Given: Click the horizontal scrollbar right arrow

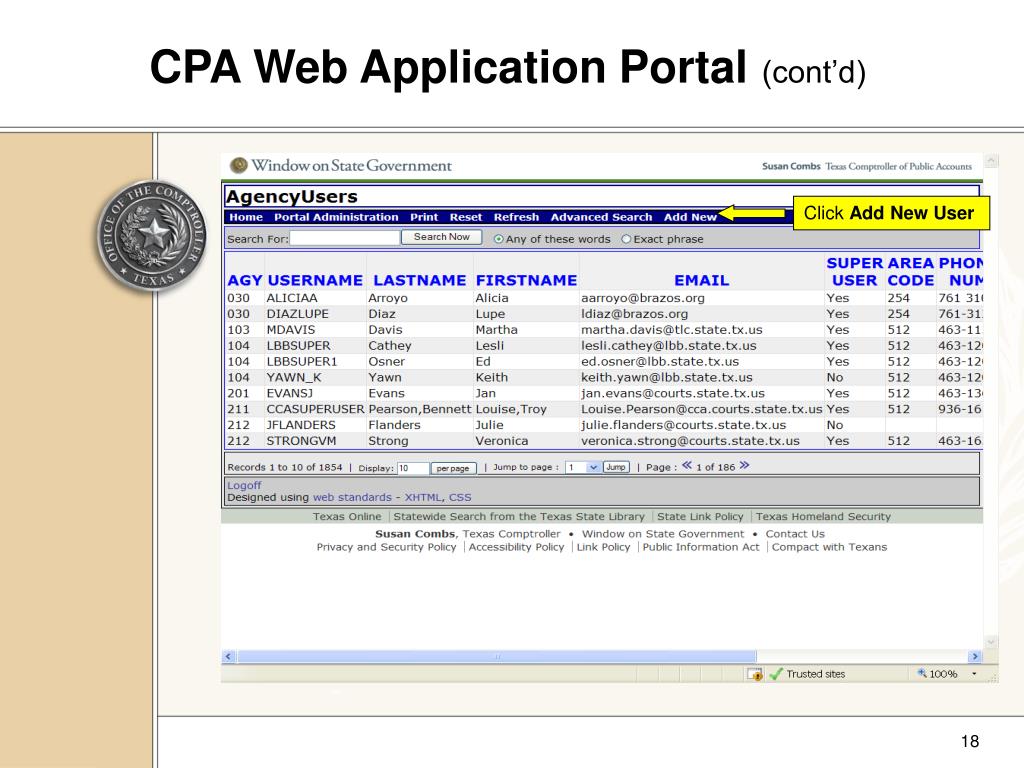Looking at the screenshot, I should click(x=975, y=656).
